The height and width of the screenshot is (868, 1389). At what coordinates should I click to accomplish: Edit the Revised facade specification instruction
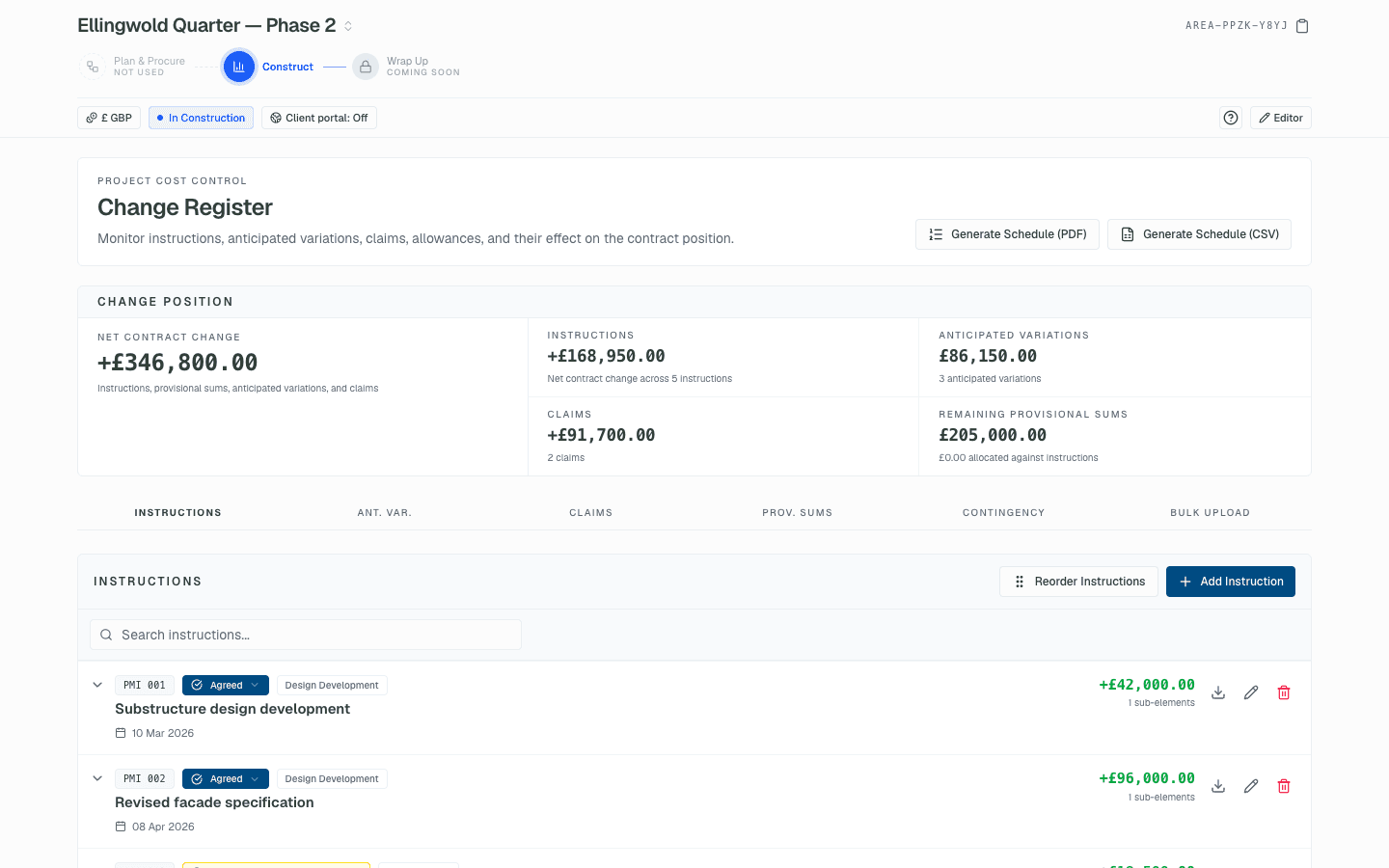(x=1251, y=786)
